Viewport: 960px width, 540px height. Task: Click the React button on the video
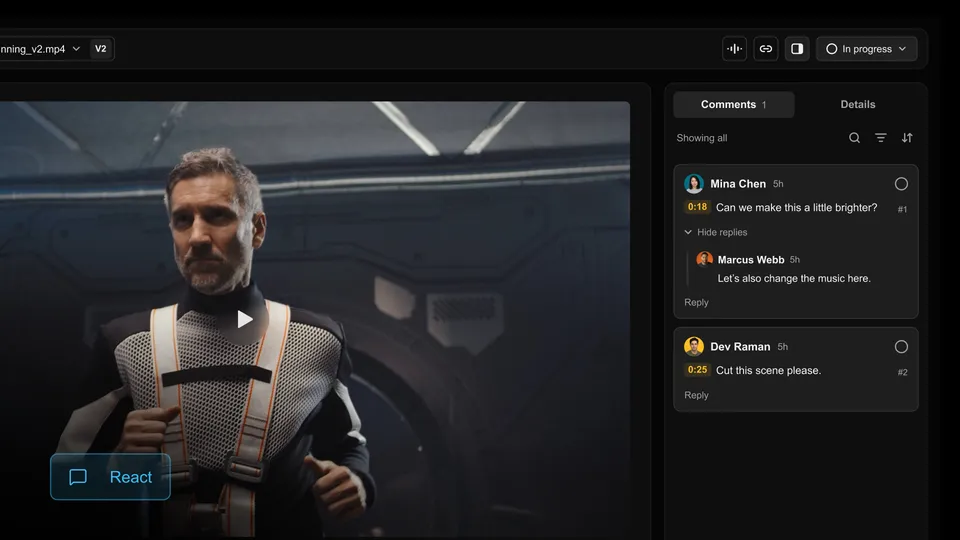(110, 477)
